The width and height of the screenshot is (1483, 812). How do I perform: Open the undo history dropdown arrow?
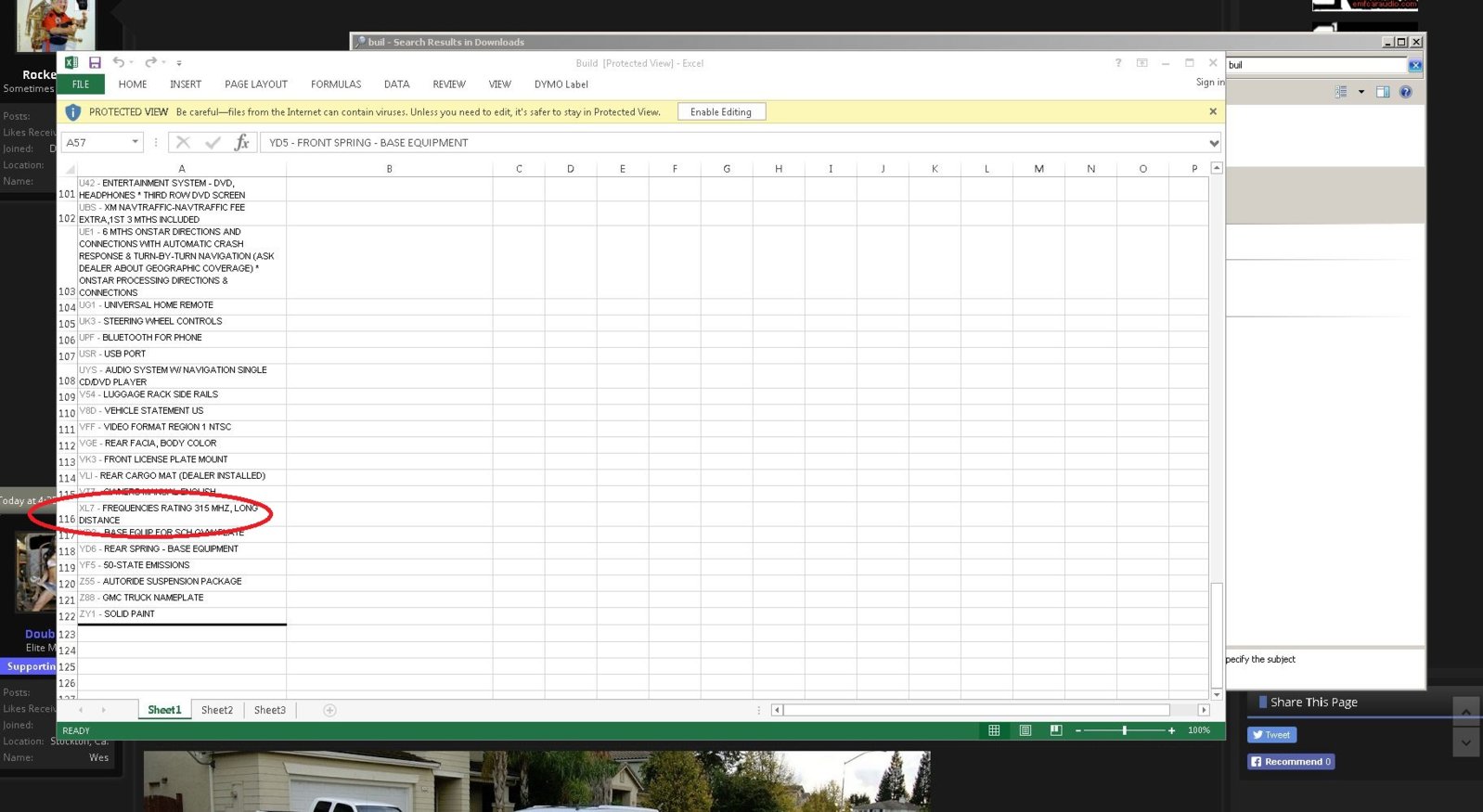pyautogui.click(x=131, y=63)
